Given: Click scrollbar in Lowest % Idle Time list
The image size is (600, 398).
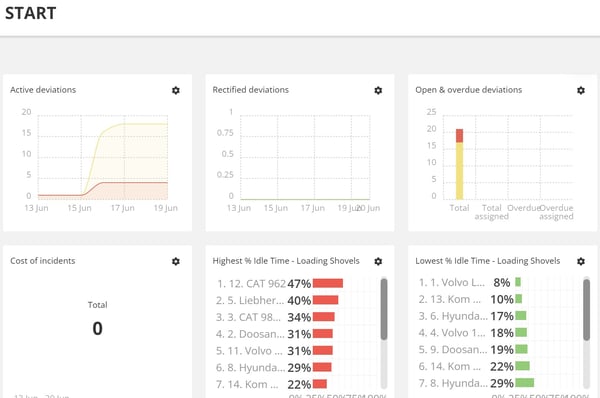Looking at the screenshot, I should pyautogui.click(x=586, y=309).
